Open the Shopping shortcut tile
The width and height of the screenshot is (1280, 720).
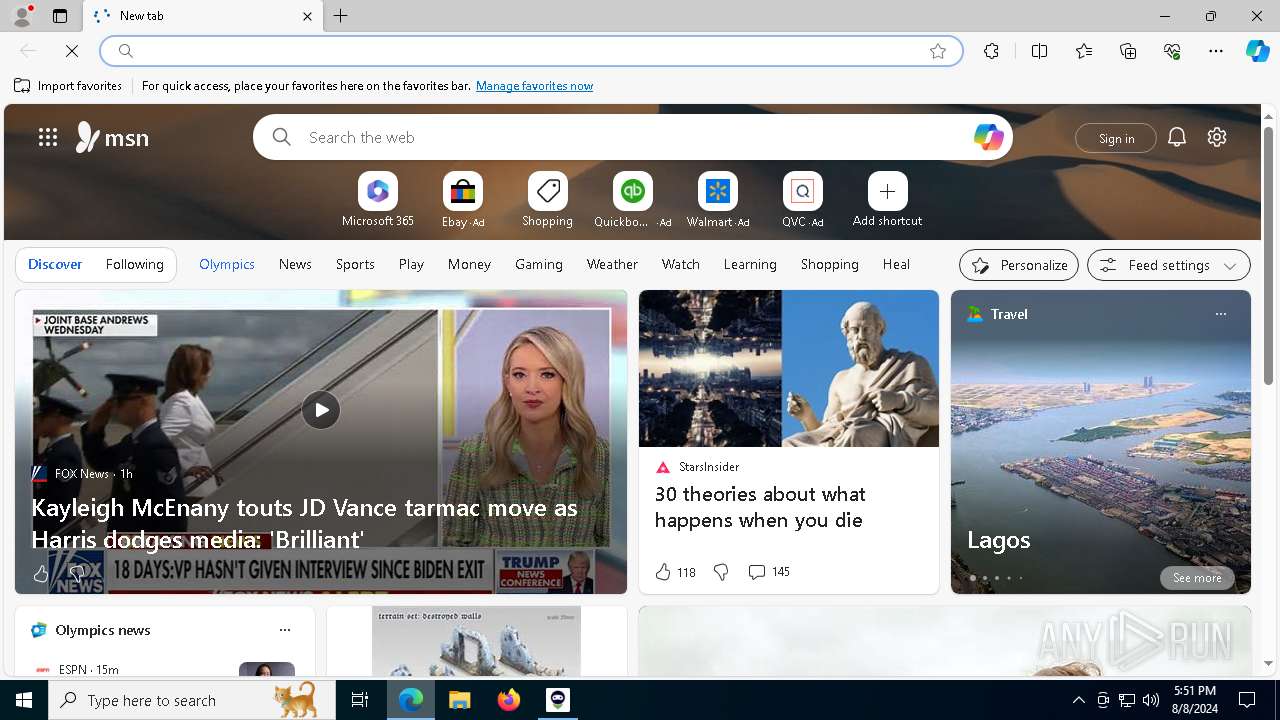click(x=547, y=200)
